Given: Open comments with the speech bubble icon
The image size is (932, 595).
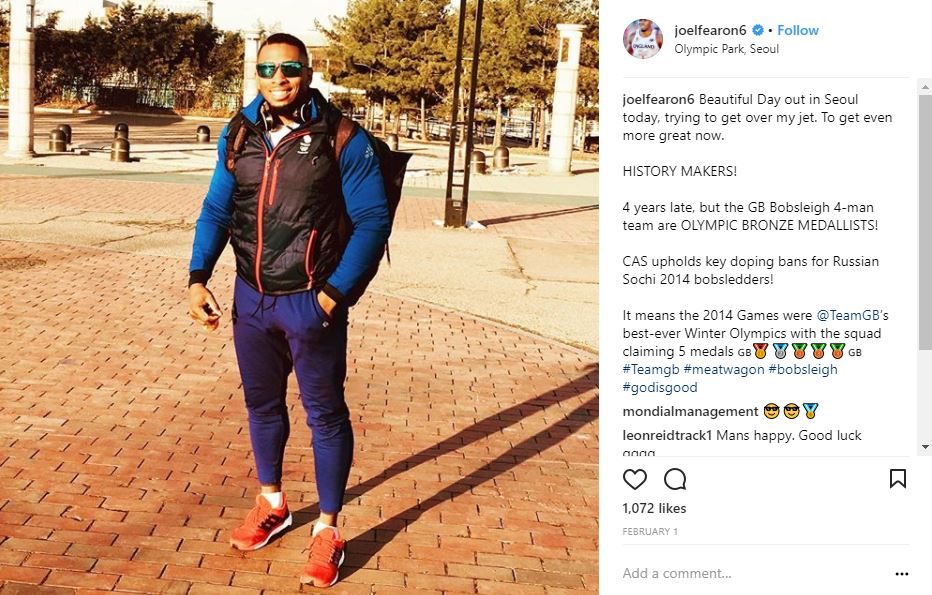Looking at the screenshot, I should click(675, 479).
